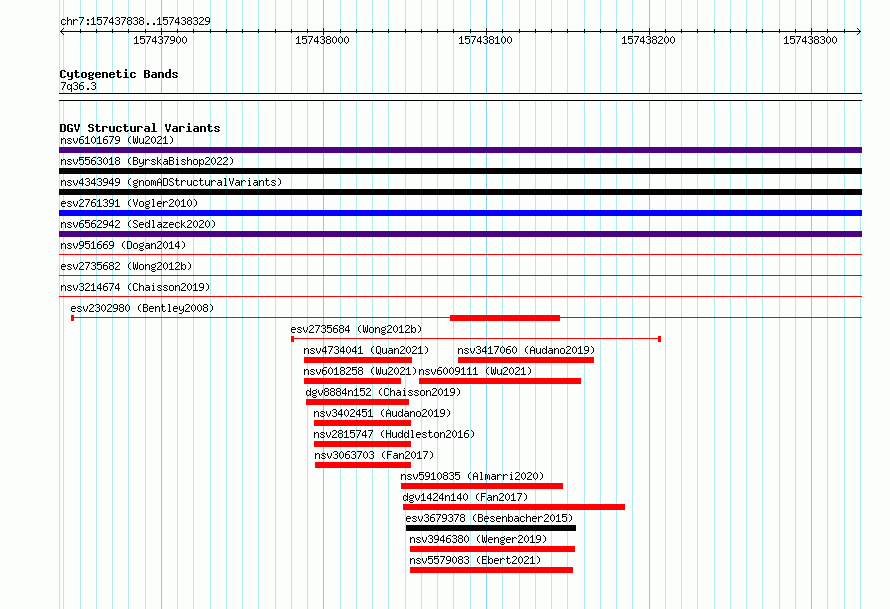Open dgv8884n152 (Chaisson2019) label
The image size is (890, 609).
coord(383,392)
